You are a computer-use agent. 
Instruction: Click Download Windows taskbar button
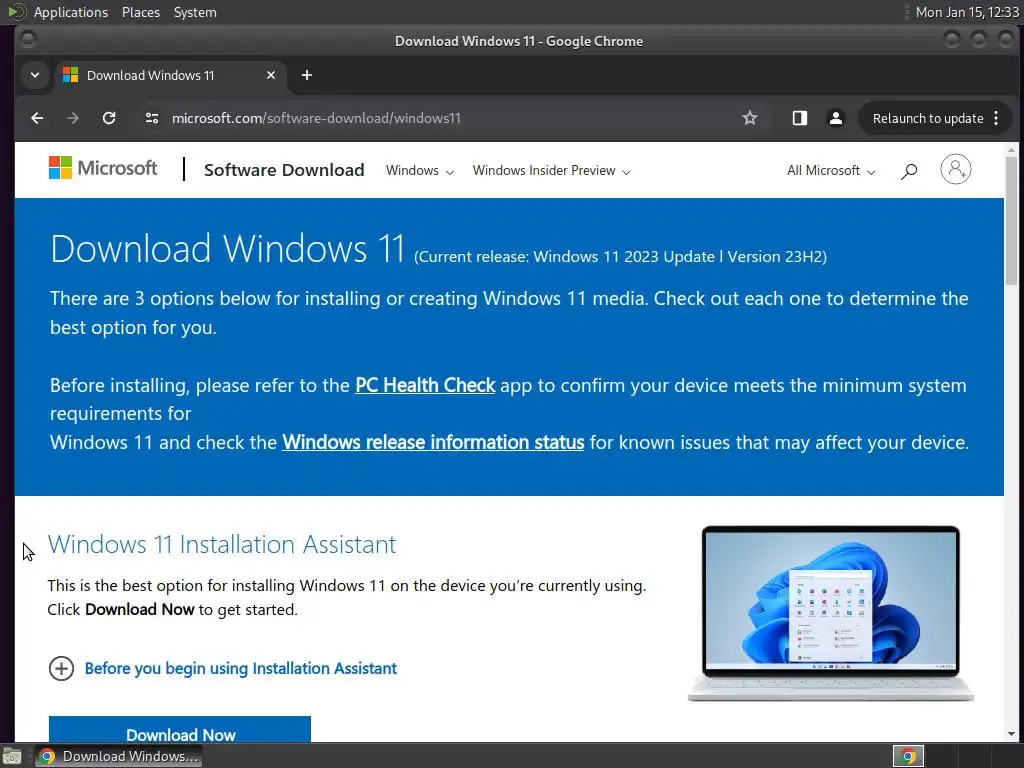[118, 756]
